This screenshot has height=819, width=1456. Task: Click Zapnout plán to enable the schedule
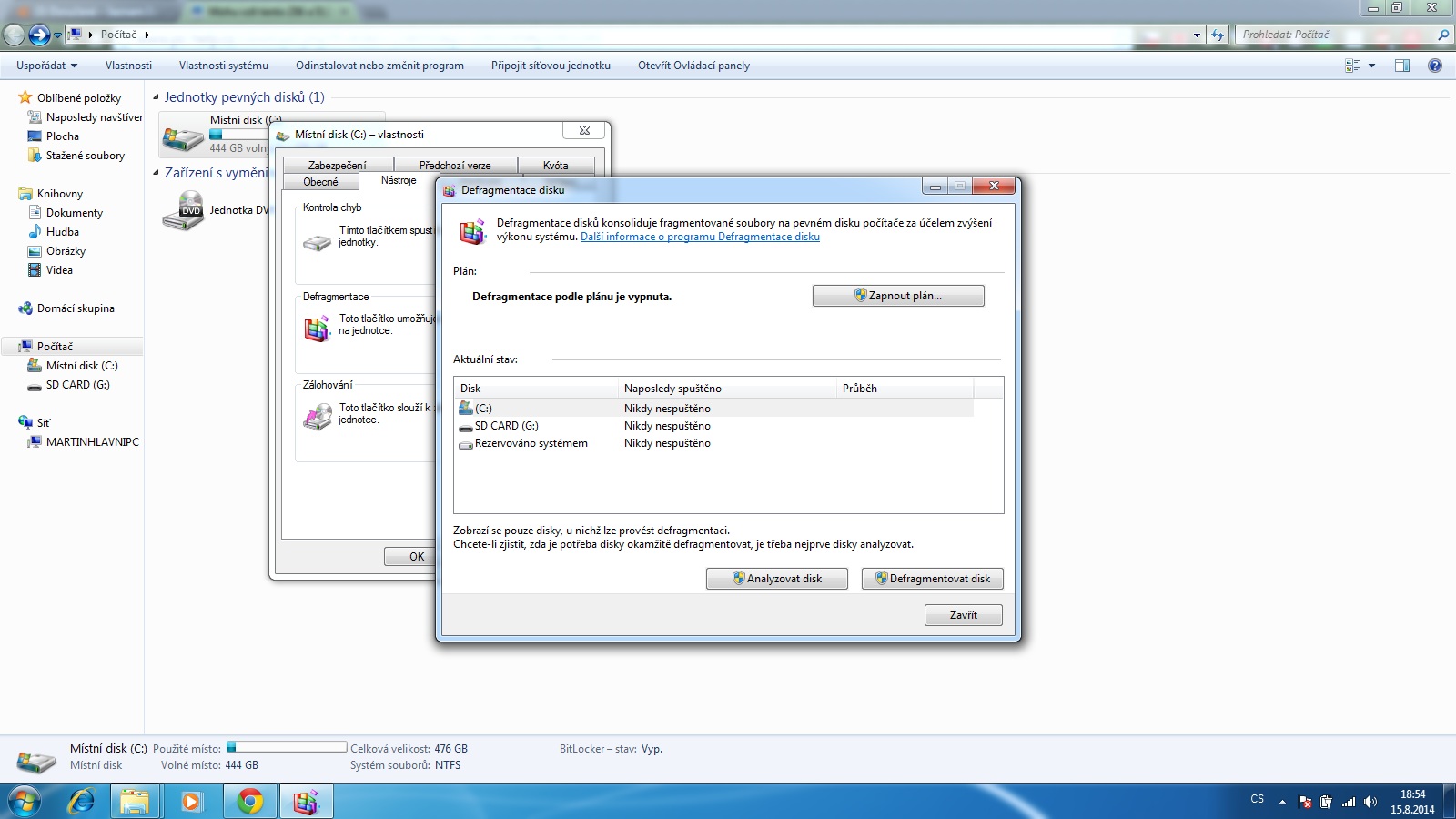(x=897, y=296)
